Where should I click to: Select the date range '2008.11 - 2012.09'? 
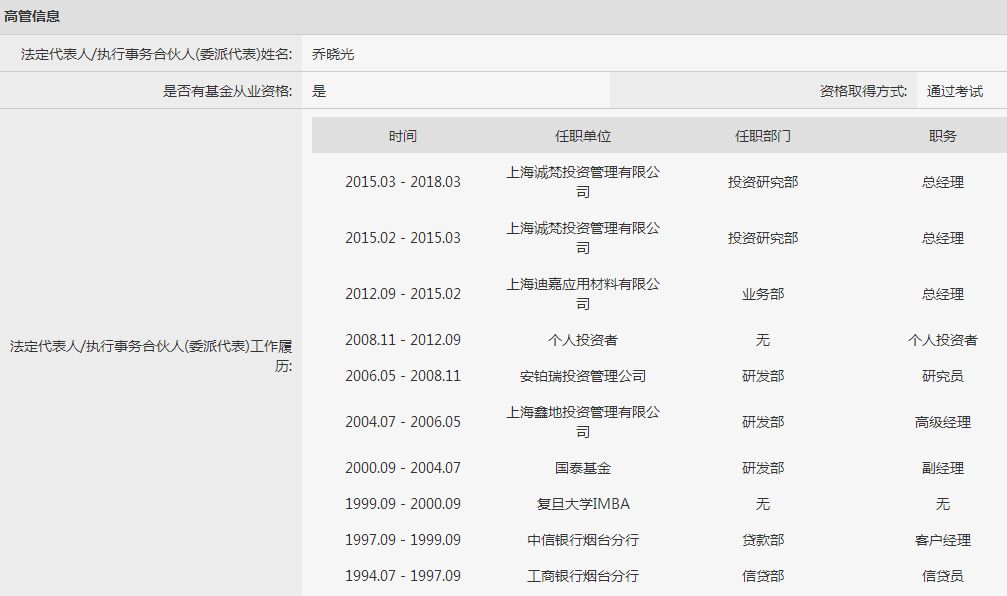pos(403,340)
